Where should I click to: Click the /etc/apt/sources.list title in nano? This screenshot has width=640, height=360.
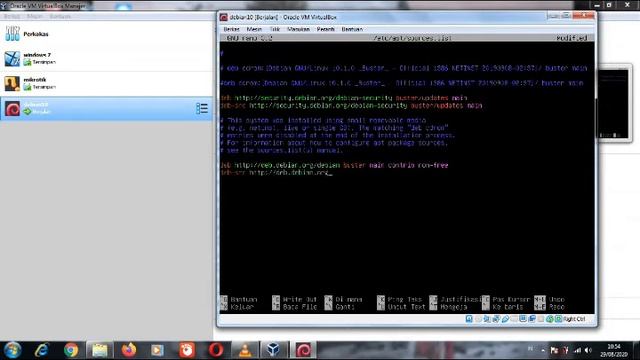point(412,38)
